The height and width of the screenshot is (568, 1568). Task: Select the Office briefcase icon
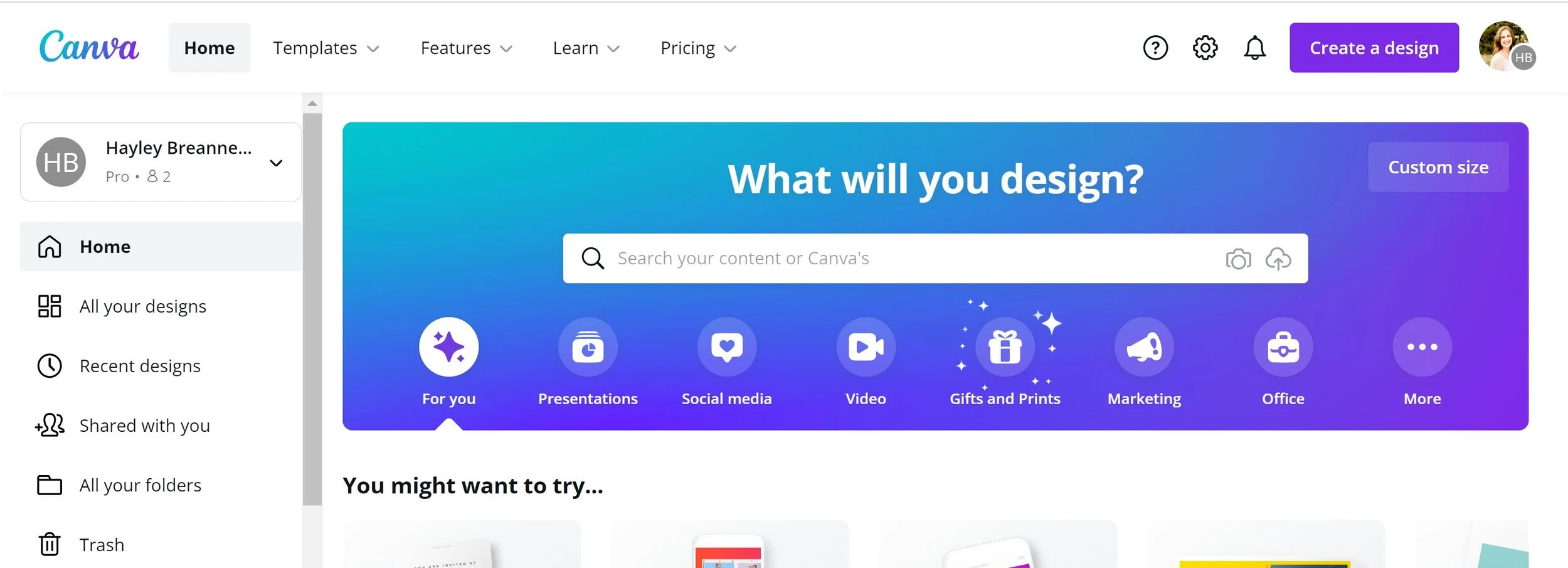1283,347
